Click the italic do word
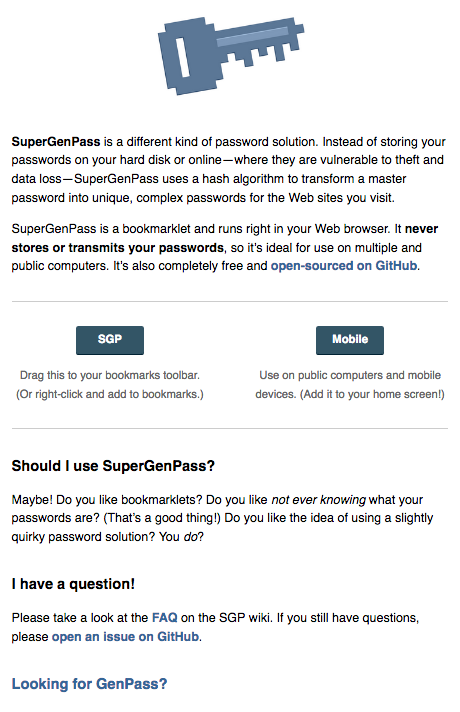This screenshot has height=712, width=460. pos(190,537)
